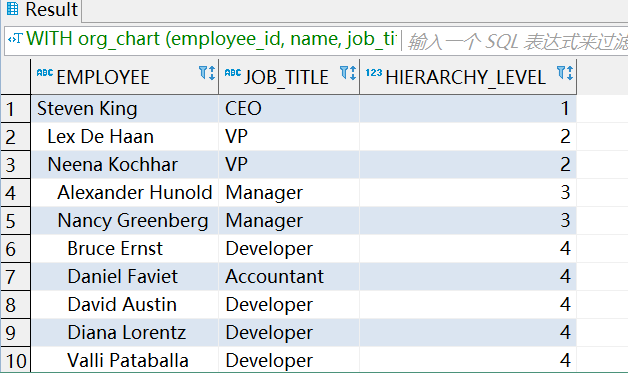Screen dimensions: 628x381
Task: Click 123 type icon of HIERARCHY_LEVEL column
Action: [374, 73]
